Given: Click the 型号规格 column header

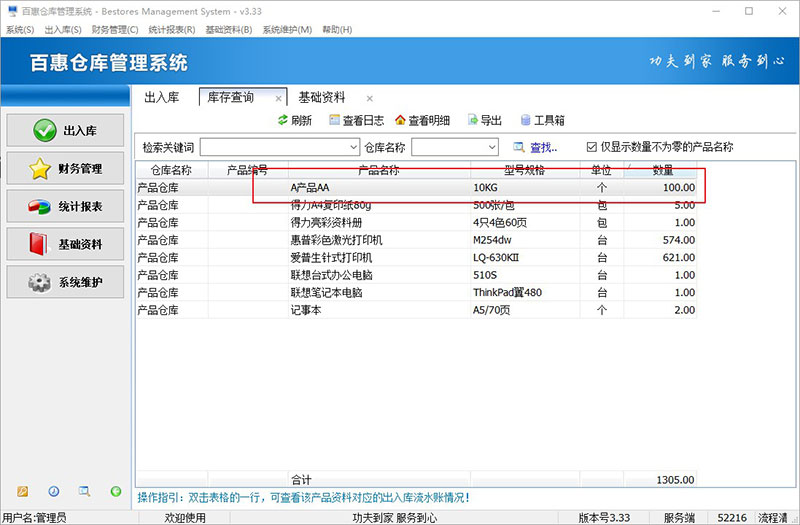Looking at the screenshot, I should (x=525, y=170).
